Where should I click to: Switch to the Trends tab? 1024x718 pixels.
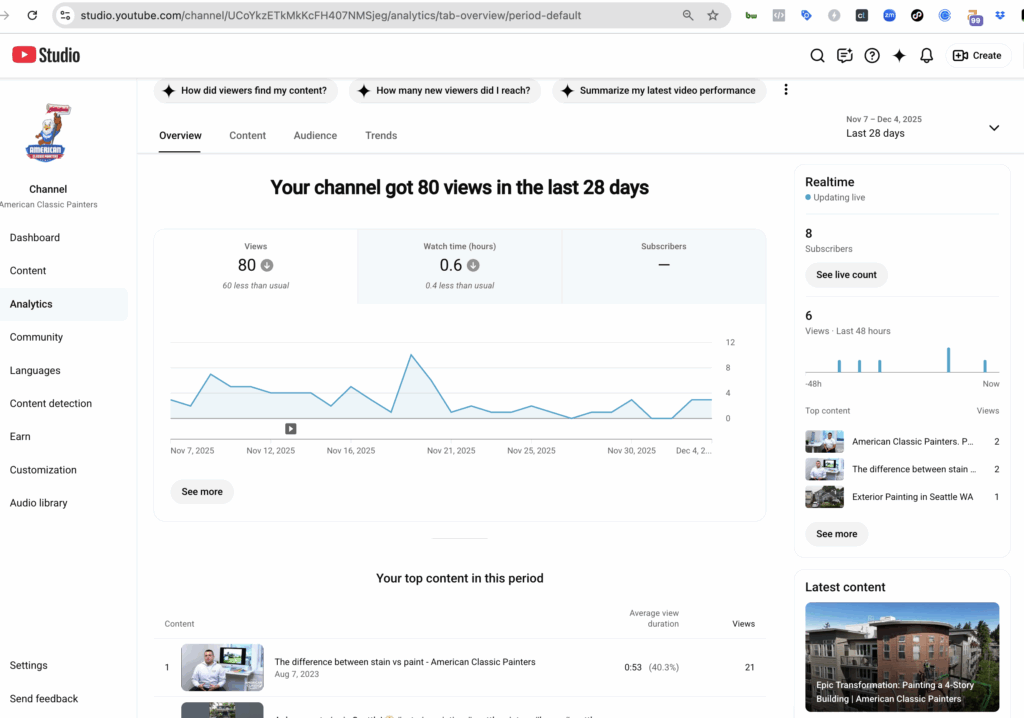(x=381, y=135)
